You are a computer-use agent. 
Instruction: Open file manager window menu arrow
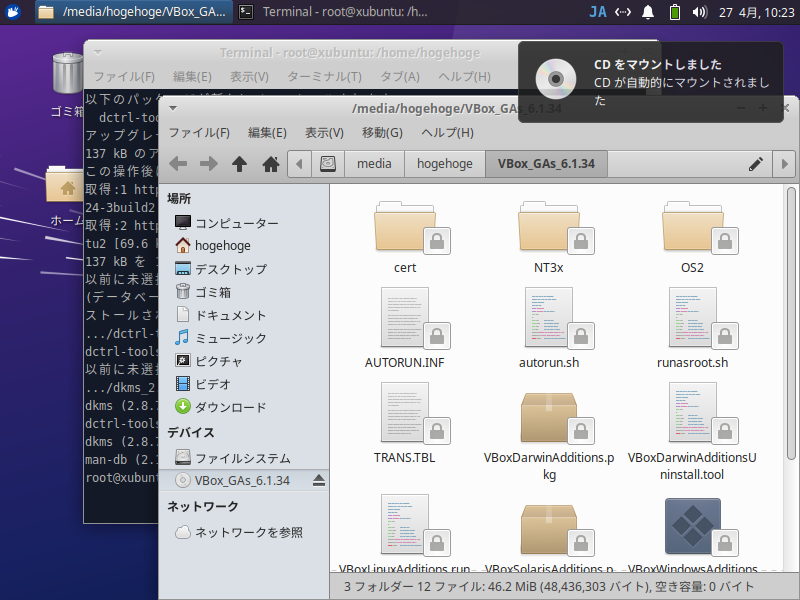pos(173,108)
